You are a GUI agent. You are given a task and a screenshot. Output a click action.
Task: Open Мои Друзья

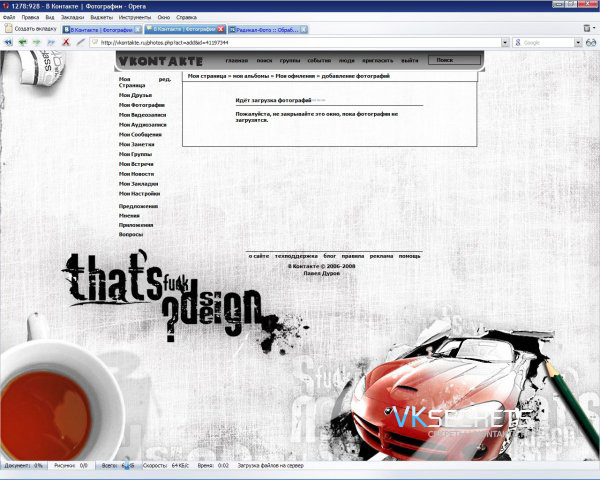135,95
